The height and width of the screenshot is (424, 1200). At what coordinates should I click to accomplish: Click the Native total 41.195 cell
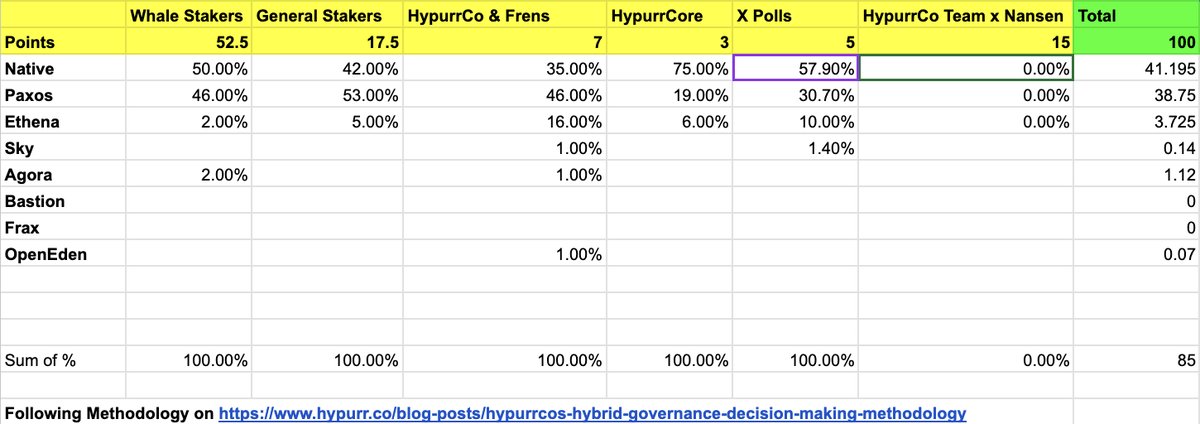(1136, 68)
